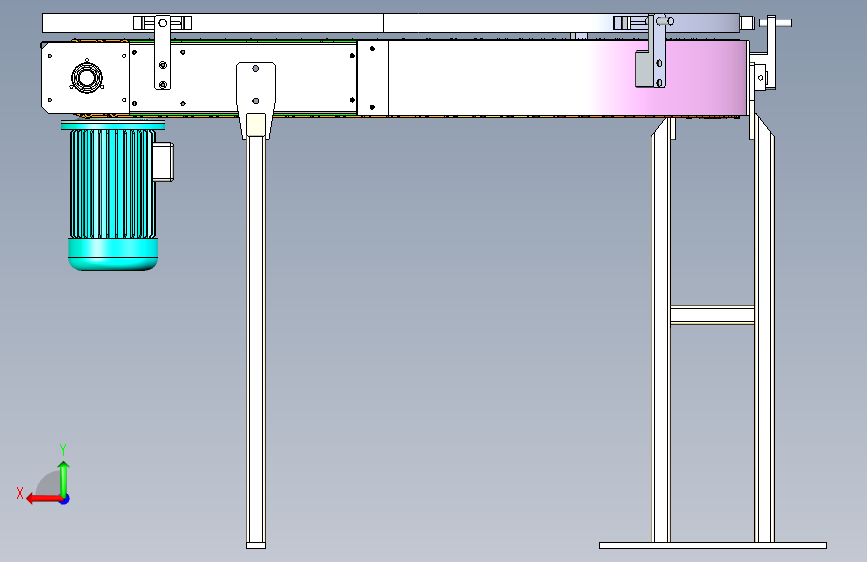Click the left guide rail bracket arm
The height and width of the screenshot is (562, 867).
pyautogui.click(x=163, y=52)
